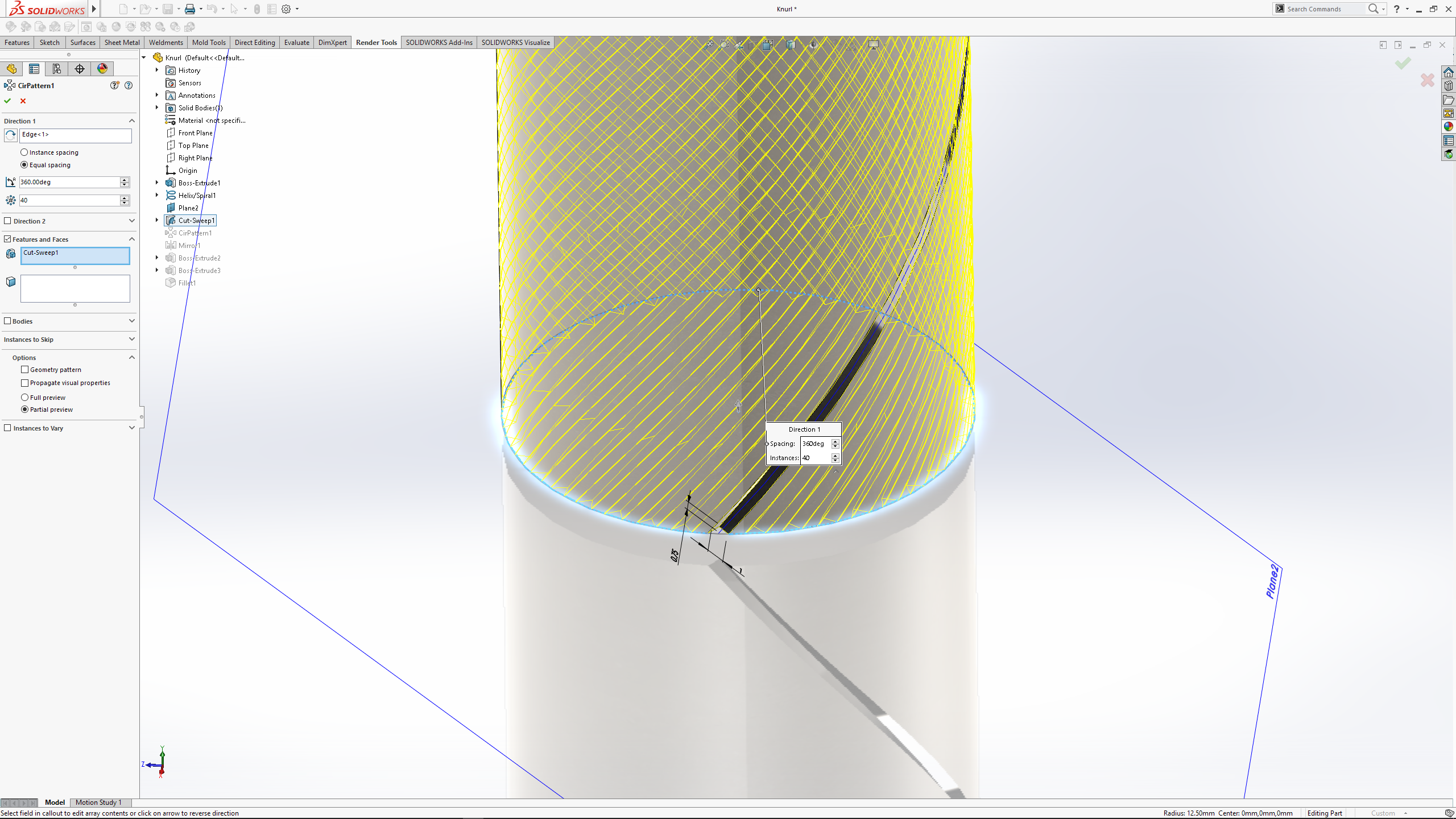Expand the Boss-Extrude1 tree node

point(157,183)
